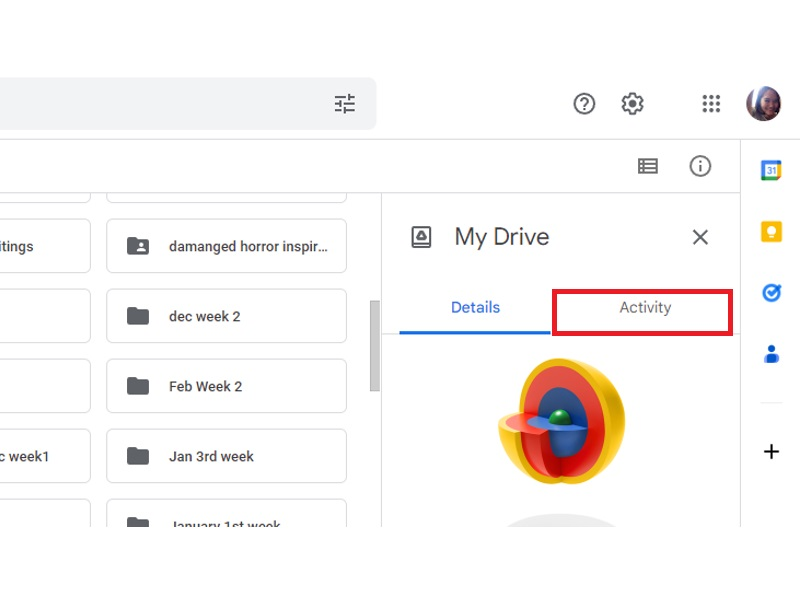Screen dimensions: 800x600
Task: Open Google Contacts side panel
Action: pyautogui.click(x=771, y=354)
